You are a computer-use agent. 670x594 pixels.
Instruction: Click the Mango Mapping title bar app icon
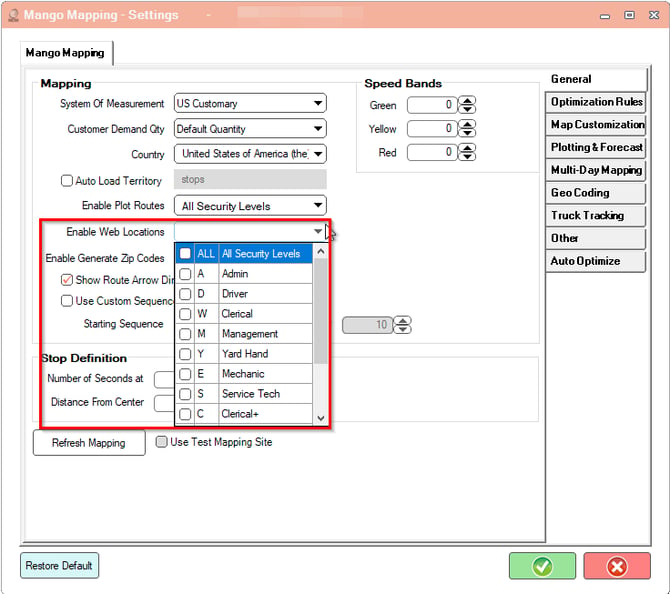point(13,15)
